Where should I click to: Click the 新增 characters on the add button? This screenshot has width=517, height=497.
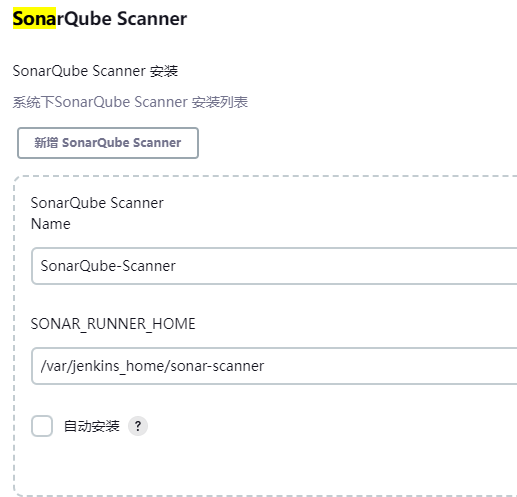point(46,143)
